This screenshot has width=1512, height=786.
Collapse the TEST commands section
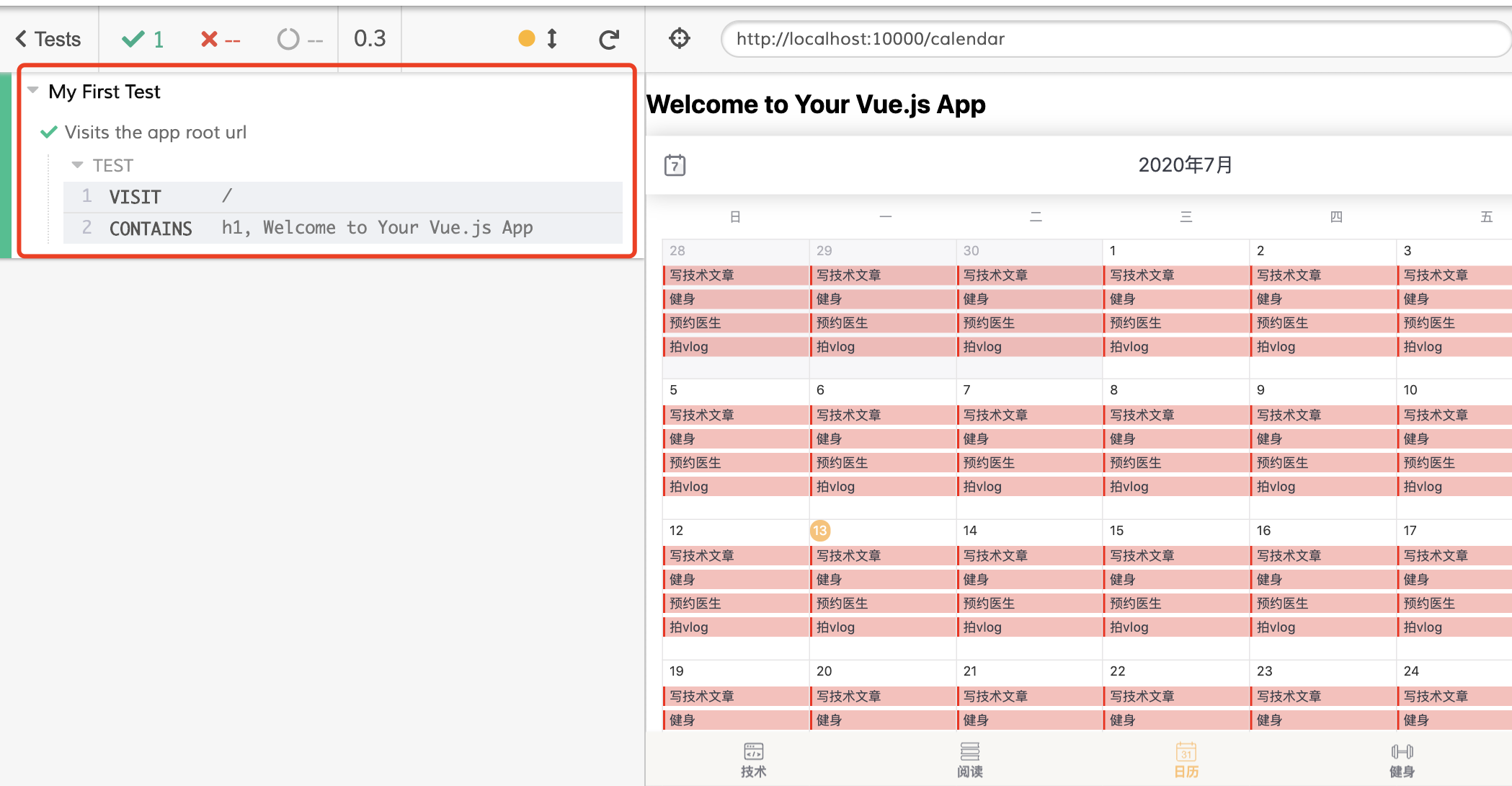click(x=78, y=165)
